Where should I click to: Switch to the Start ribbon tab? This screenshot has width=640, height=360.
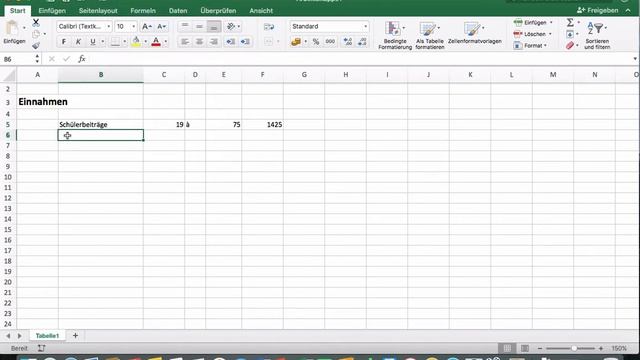tap(18, 11)
